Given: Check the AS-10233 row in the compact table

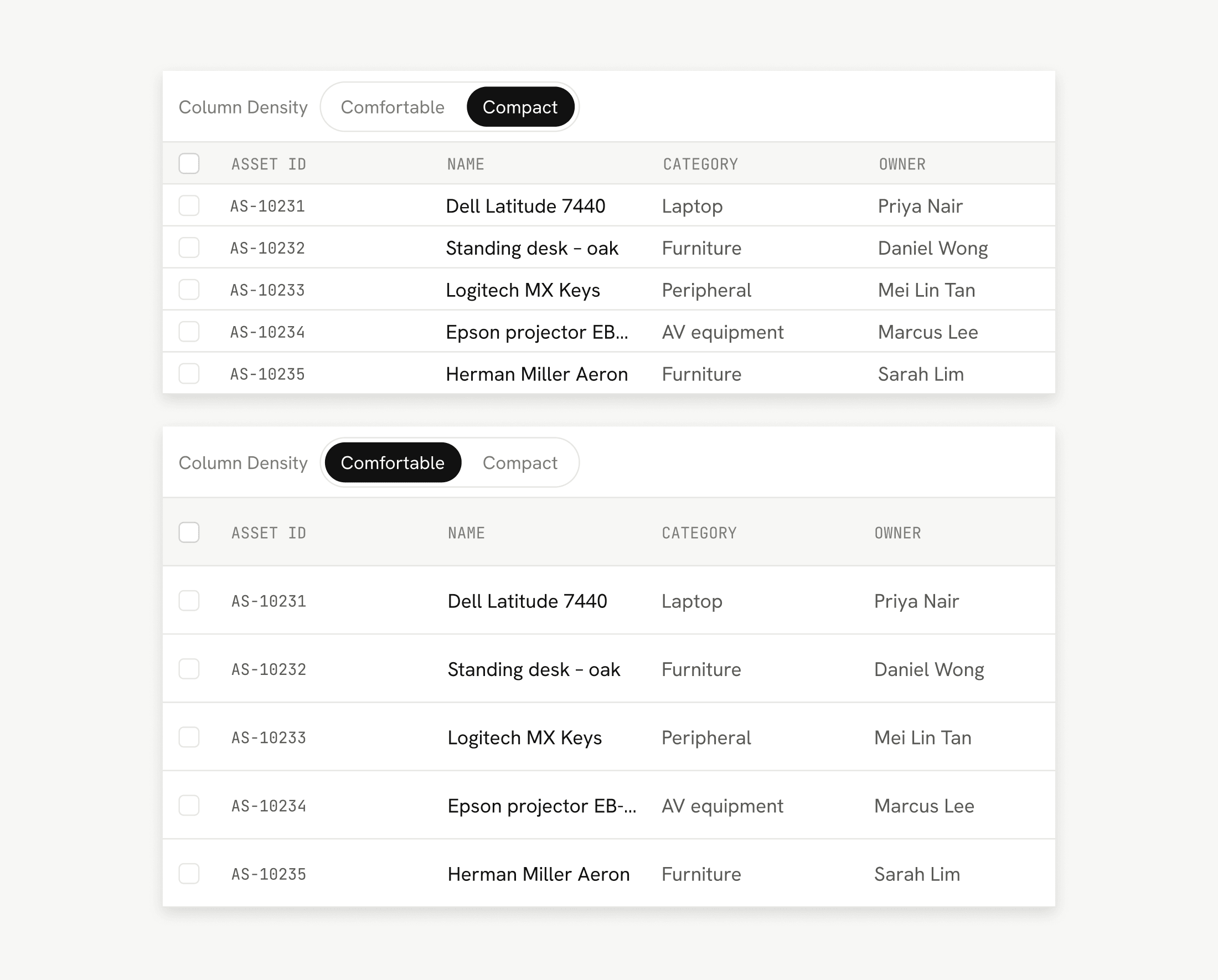Looking at the screenshot, I should tap(189, 290).
